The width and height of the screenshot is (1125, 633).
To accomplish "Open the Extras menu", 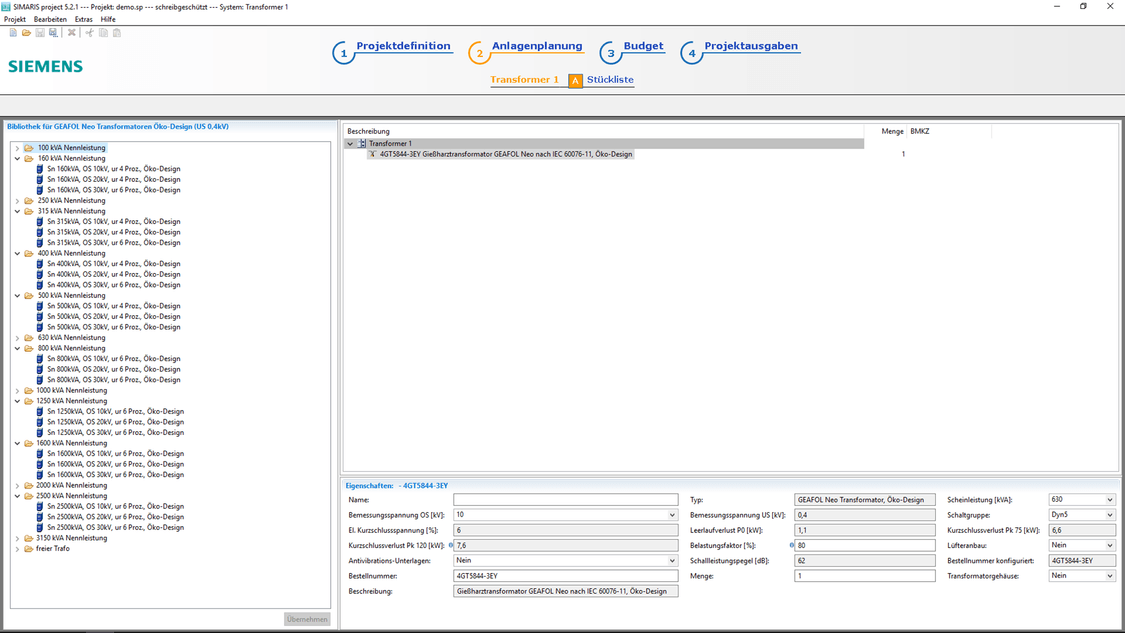I will (82, 19).
